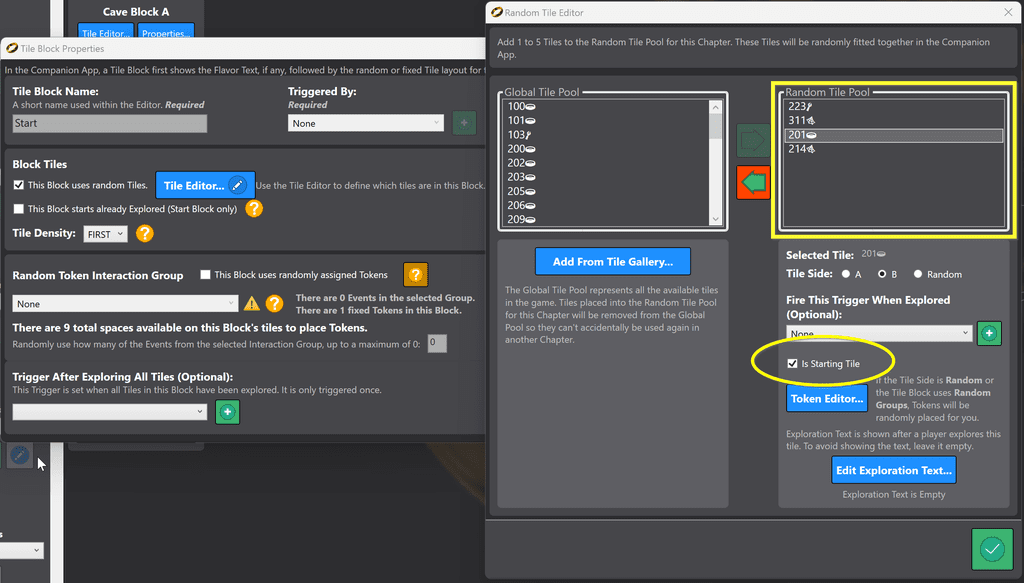Select tile 100 in Global Tile Pool
Viewport: 1024px width, 583px height.
[x=606, y=106]
